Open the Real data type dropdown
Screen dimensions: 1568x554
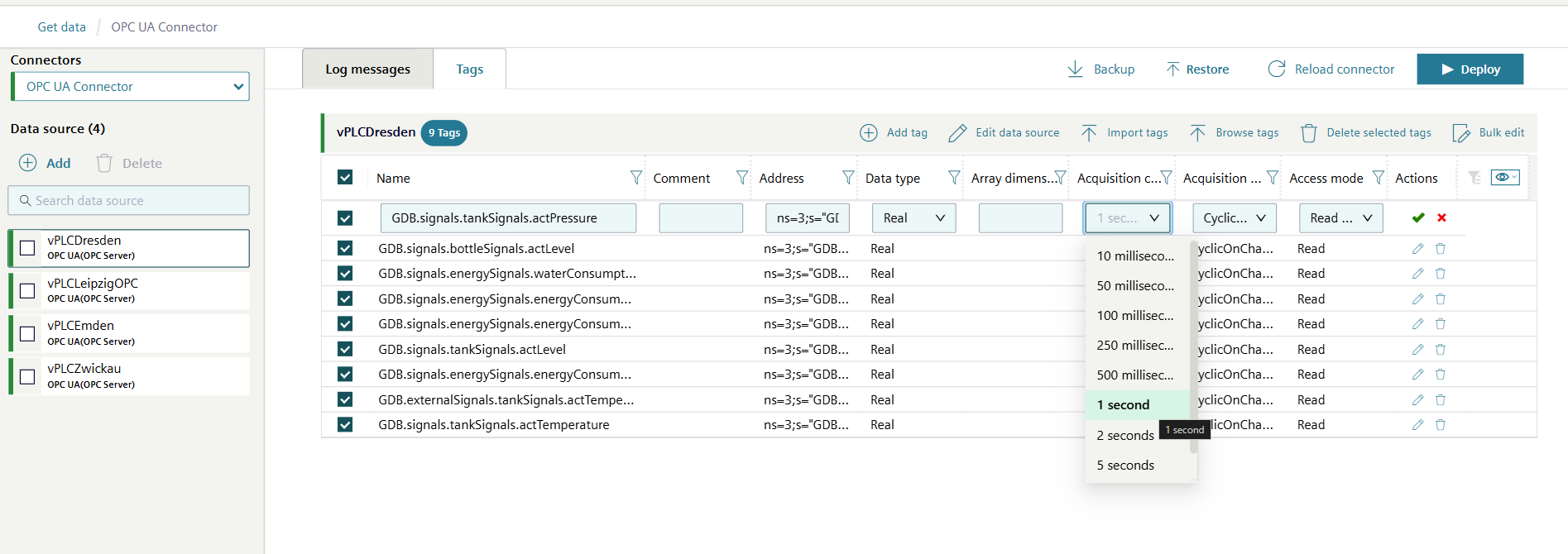click(913, 218)
